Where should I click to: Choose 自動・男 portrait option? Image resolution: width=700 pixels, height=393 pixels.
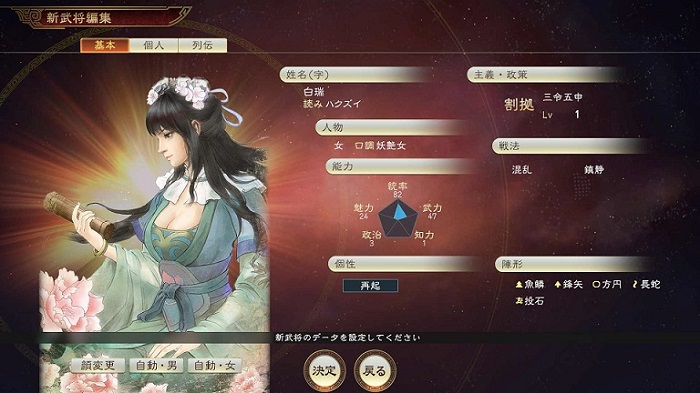(x=156, y=366)
